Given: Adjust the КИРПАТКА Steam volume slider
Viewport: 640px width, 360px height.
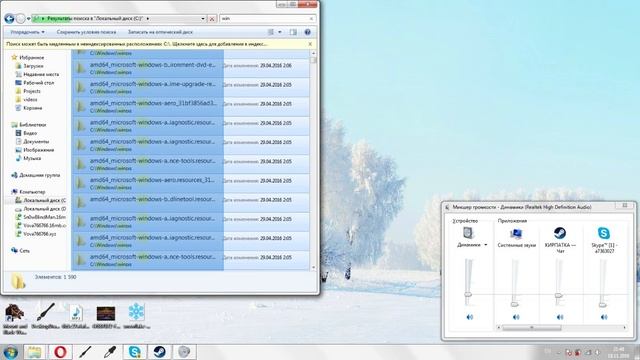Looking at the screenshot, I should 558,295.
